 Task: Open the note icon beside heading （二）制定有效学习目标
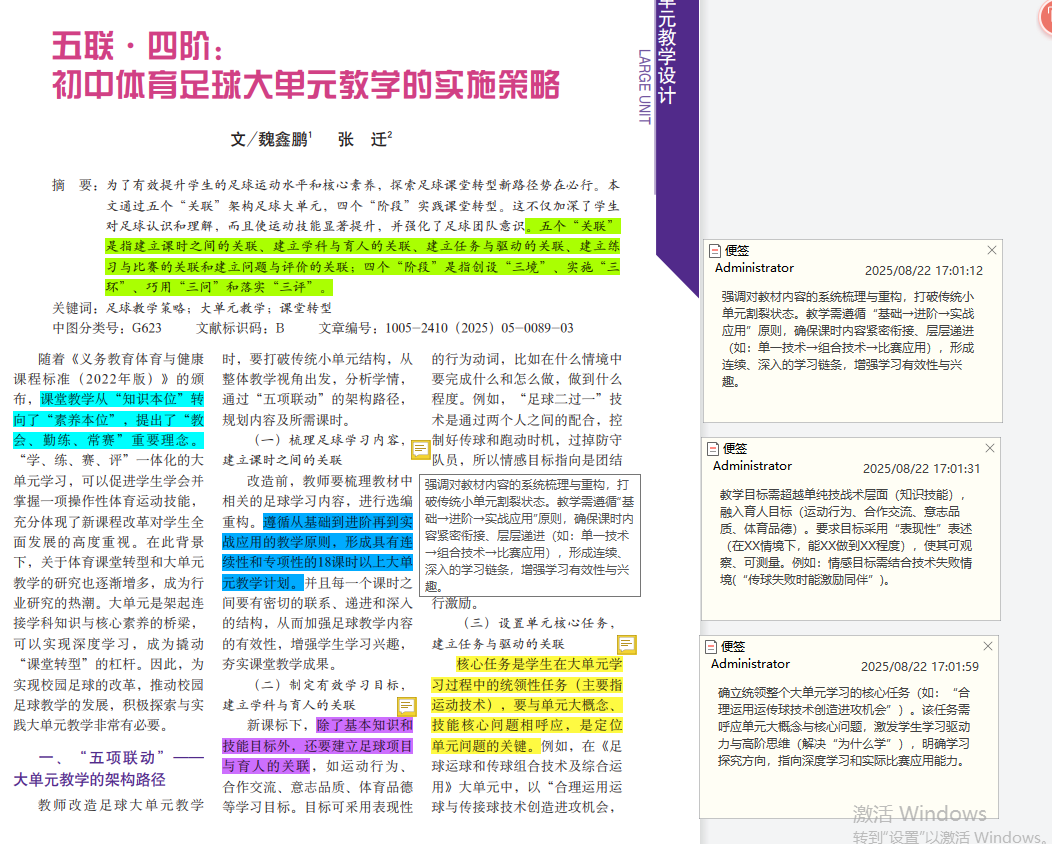point(407,706)
